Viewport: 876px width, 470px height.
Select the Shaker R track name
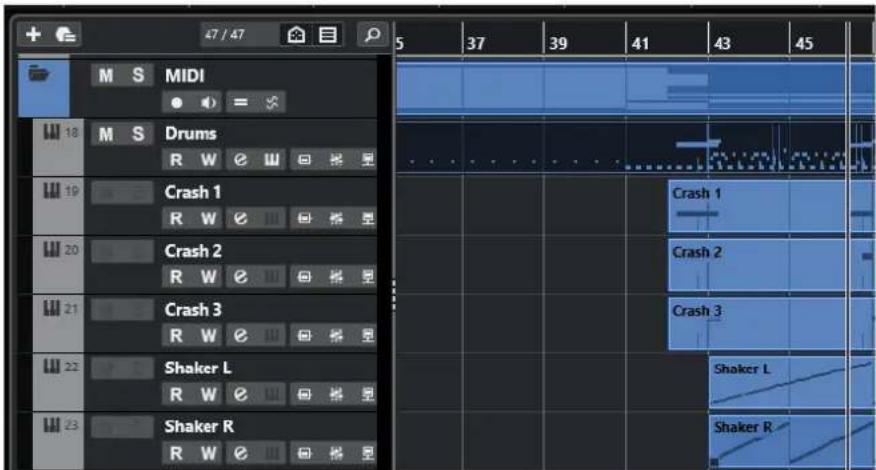tap(199, 426)
